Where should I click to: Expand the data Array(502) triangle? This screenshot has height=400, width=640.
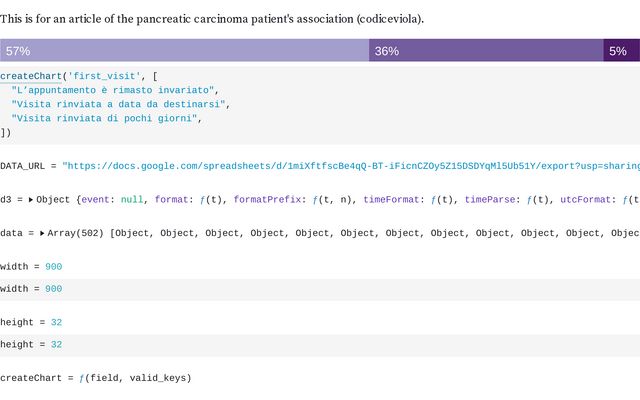(x=43, y=233)
